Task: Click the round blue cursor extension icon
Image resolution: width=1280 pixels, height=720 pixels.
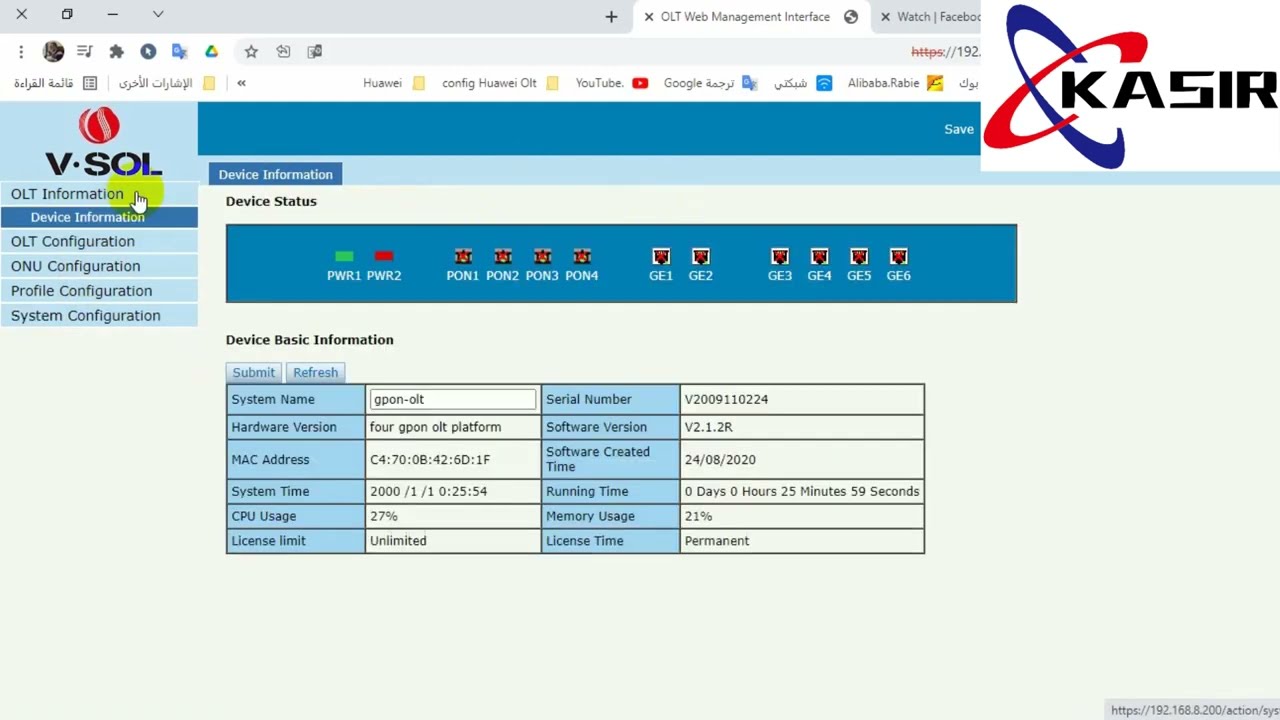Action: (x=148, y=51)
